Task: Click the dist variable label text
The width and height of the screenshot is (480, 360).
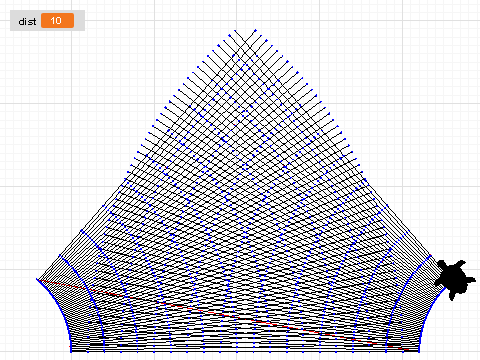Action: click(x=27, y=21)
